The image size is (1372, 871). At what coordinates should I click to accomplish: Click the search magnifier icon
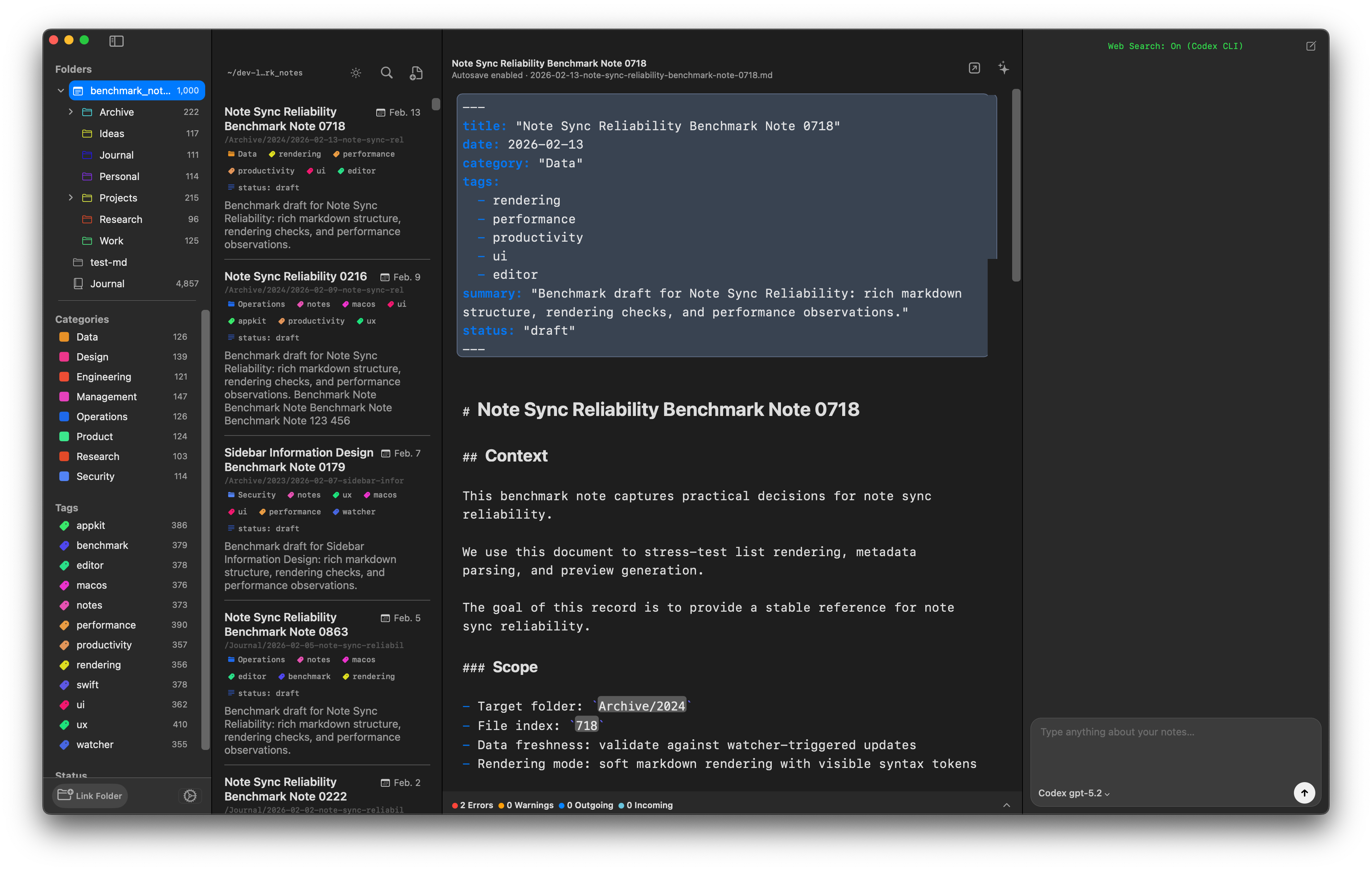[386, 73]
